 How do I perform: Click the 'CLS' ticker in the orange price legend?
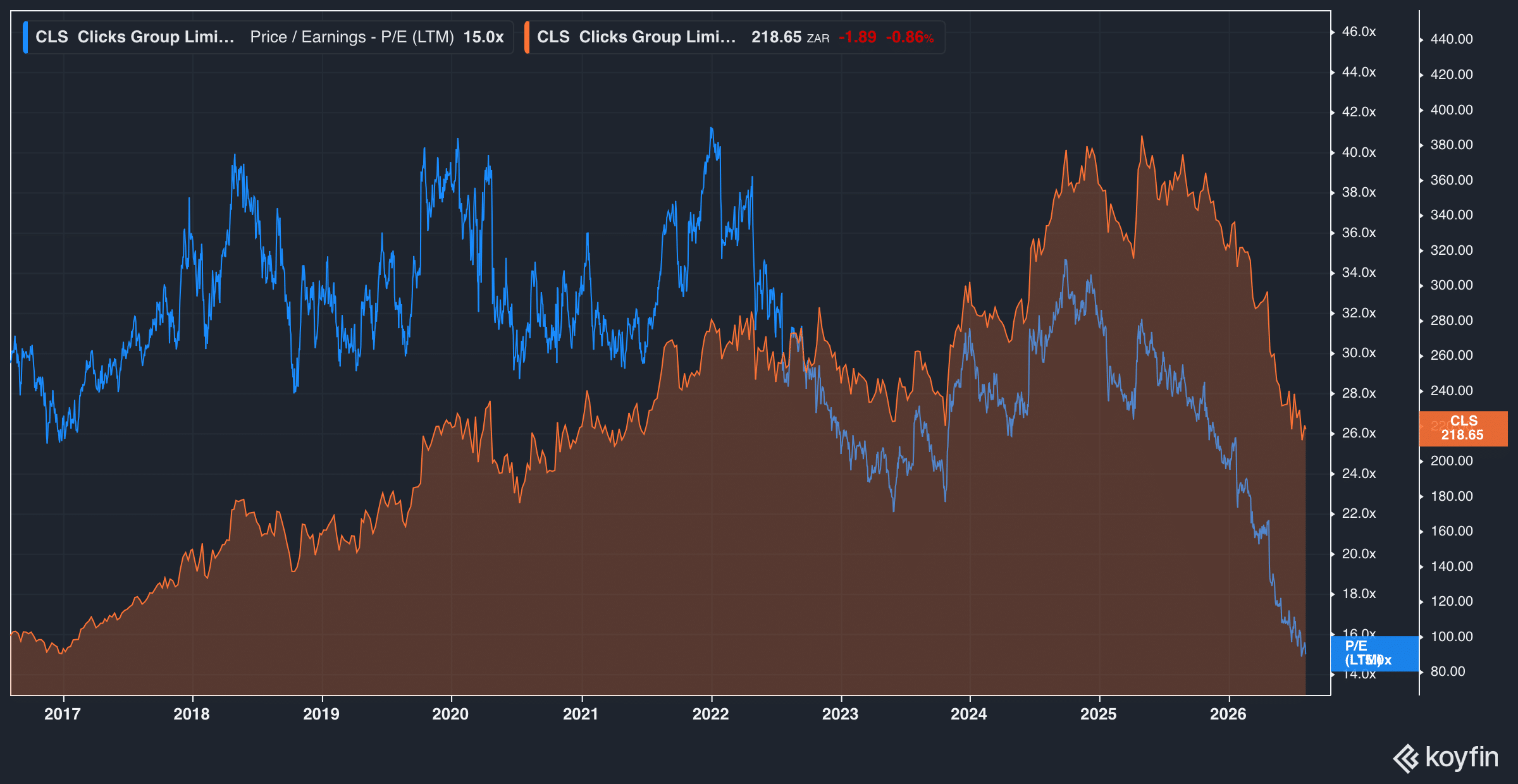tap(553, 37)
